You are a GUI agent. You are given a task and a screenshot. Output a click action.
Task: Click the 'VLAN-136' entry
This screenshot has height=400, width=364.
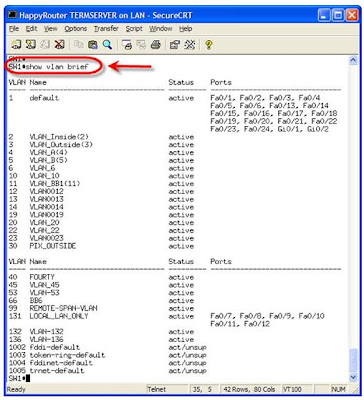tap(46, 339)
